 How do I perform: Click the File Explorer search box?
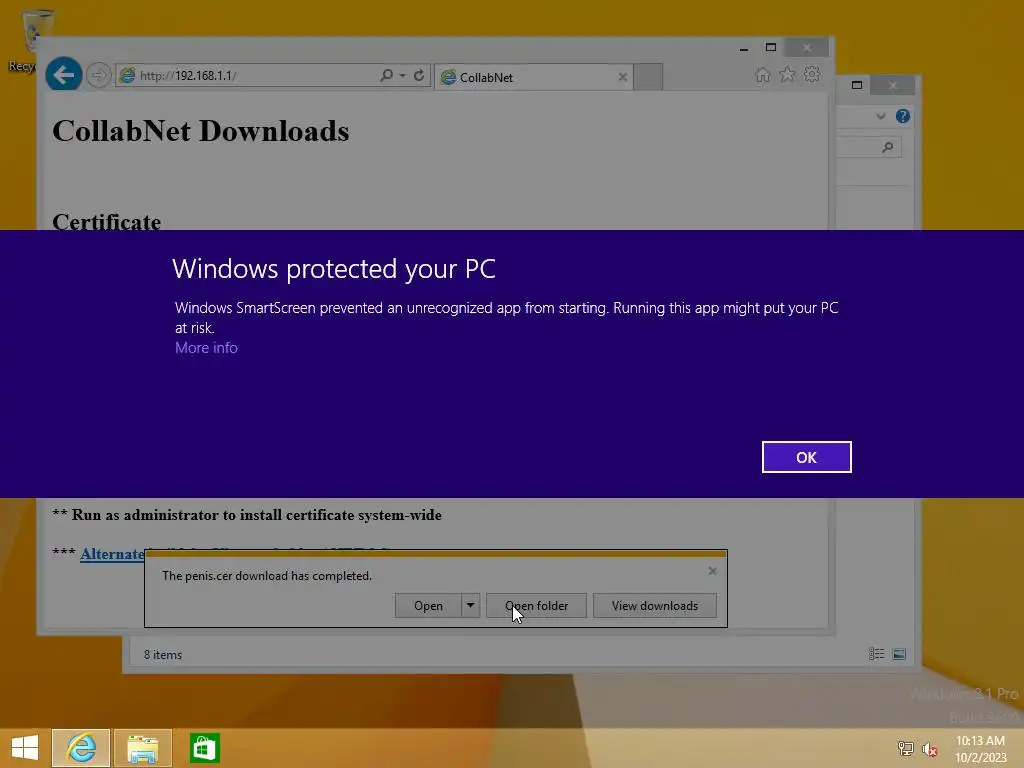(869, 147)
